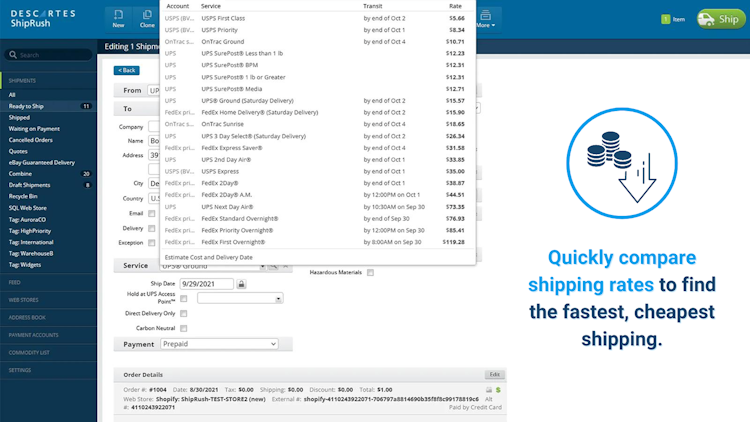Select Tag: AuroraCO filter
The image size is (750, 422).
point(27,220)
